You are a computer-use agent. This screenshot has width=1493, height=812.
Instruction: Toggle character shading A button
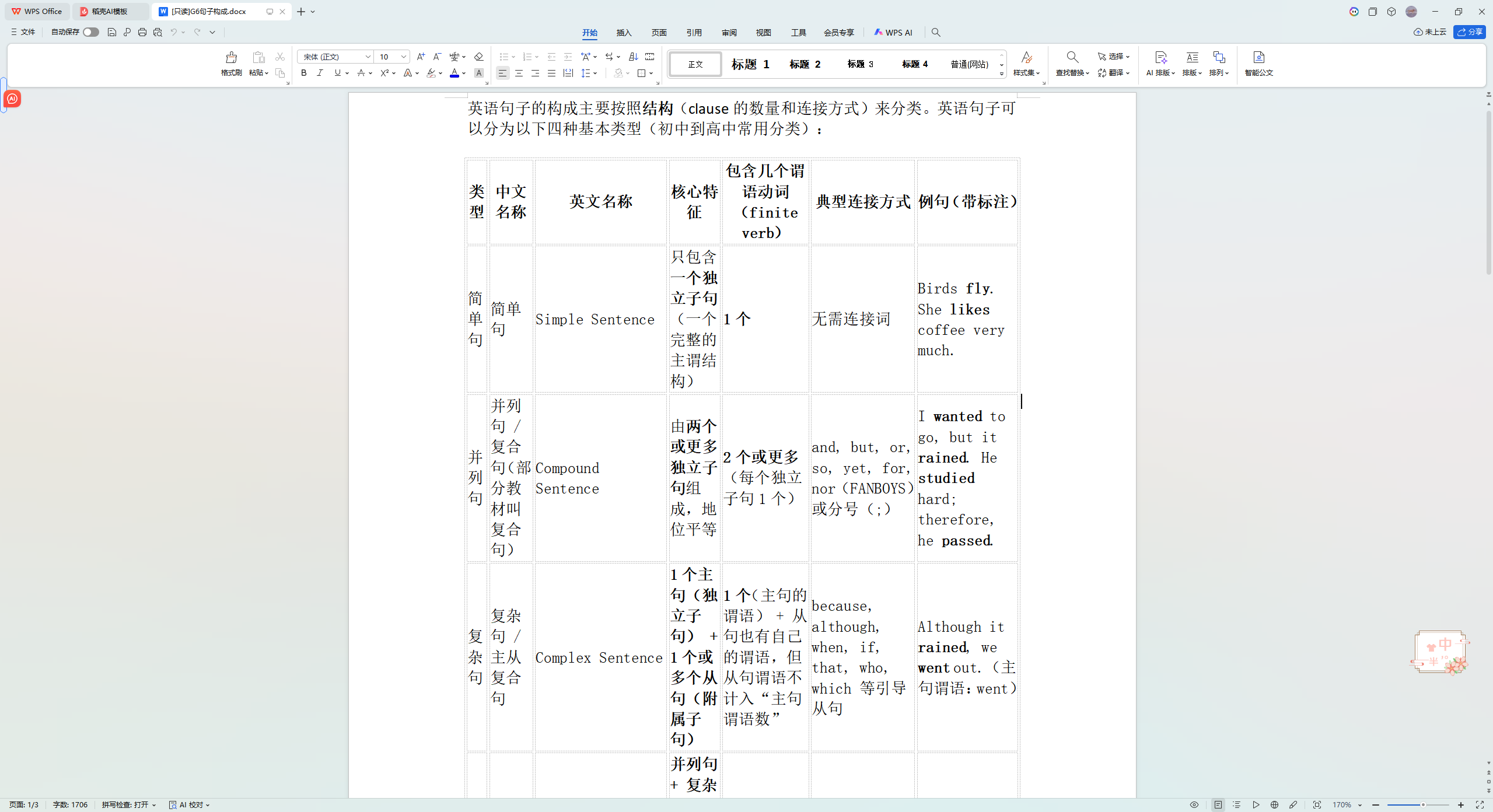[x=478, y=73]
